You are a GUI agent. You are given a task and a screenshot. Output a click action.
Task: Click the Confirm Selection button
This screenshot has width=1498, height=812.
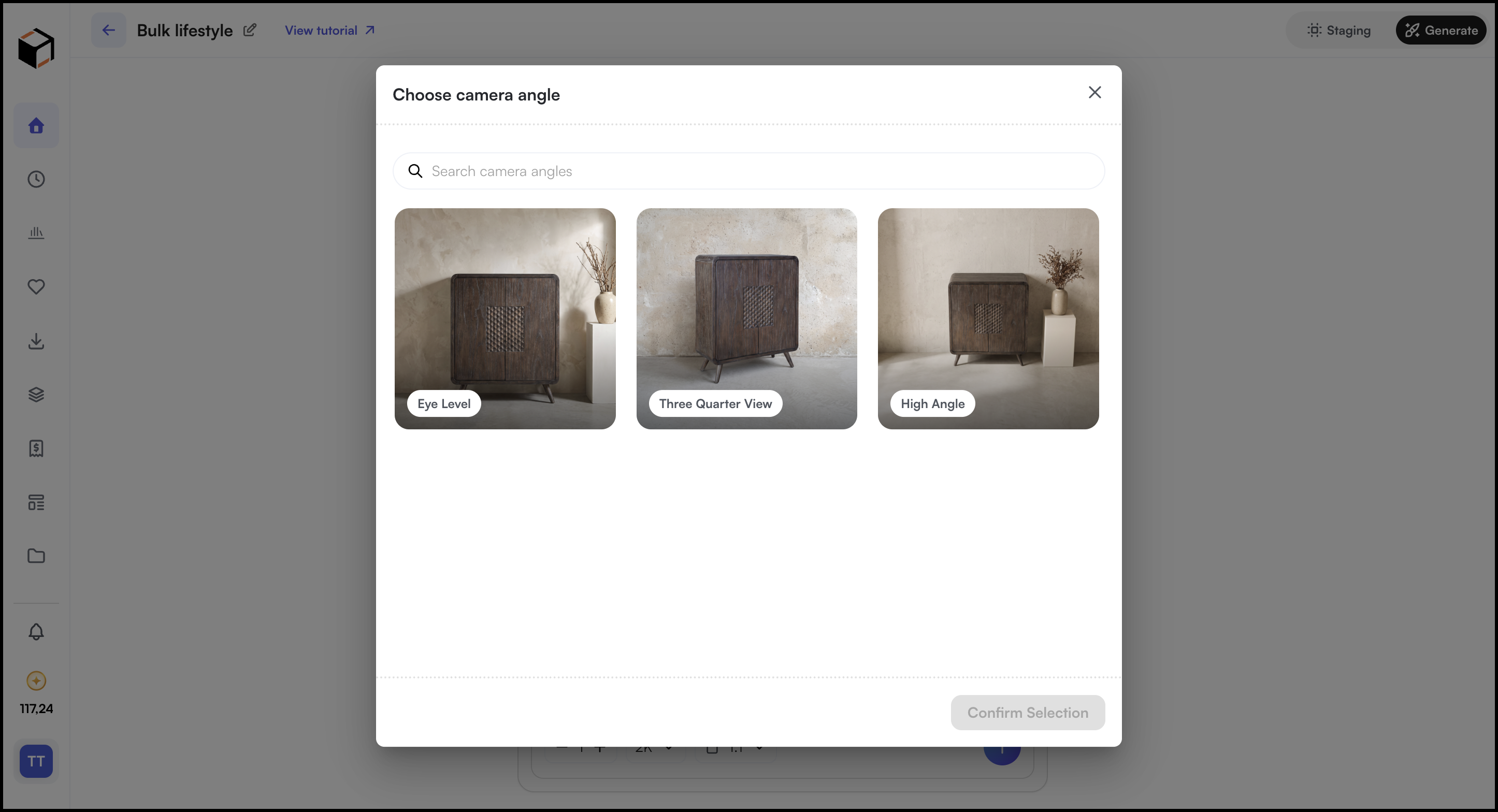pos(1028,713)
